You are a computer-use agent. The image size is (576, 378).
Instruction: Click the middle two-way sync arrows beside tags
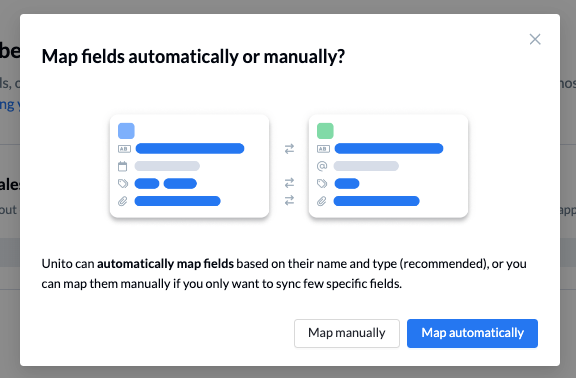tap(289, 183)
